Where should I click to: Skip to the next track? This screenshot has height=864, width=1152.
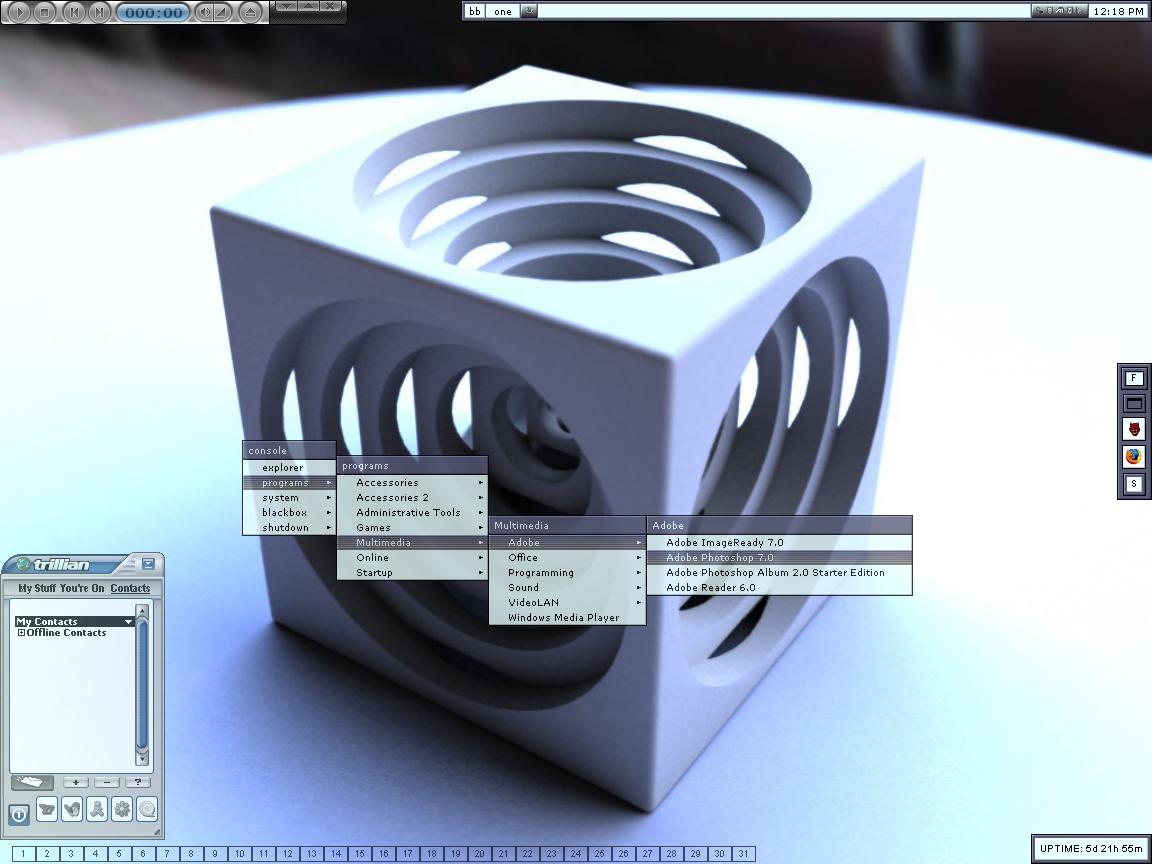click(98, 12)
